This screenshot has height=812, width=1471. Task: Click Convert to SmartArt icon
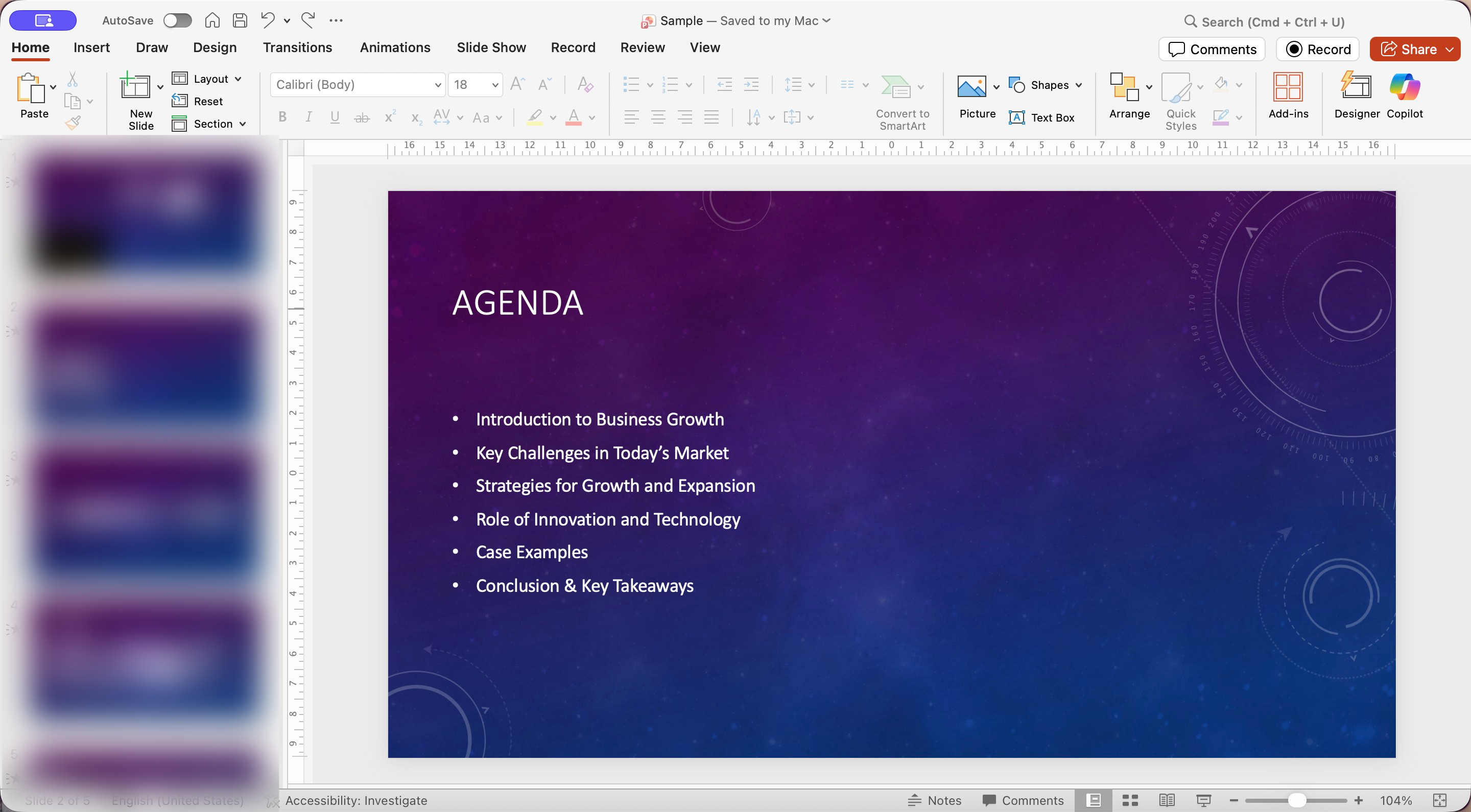point(895,87)
